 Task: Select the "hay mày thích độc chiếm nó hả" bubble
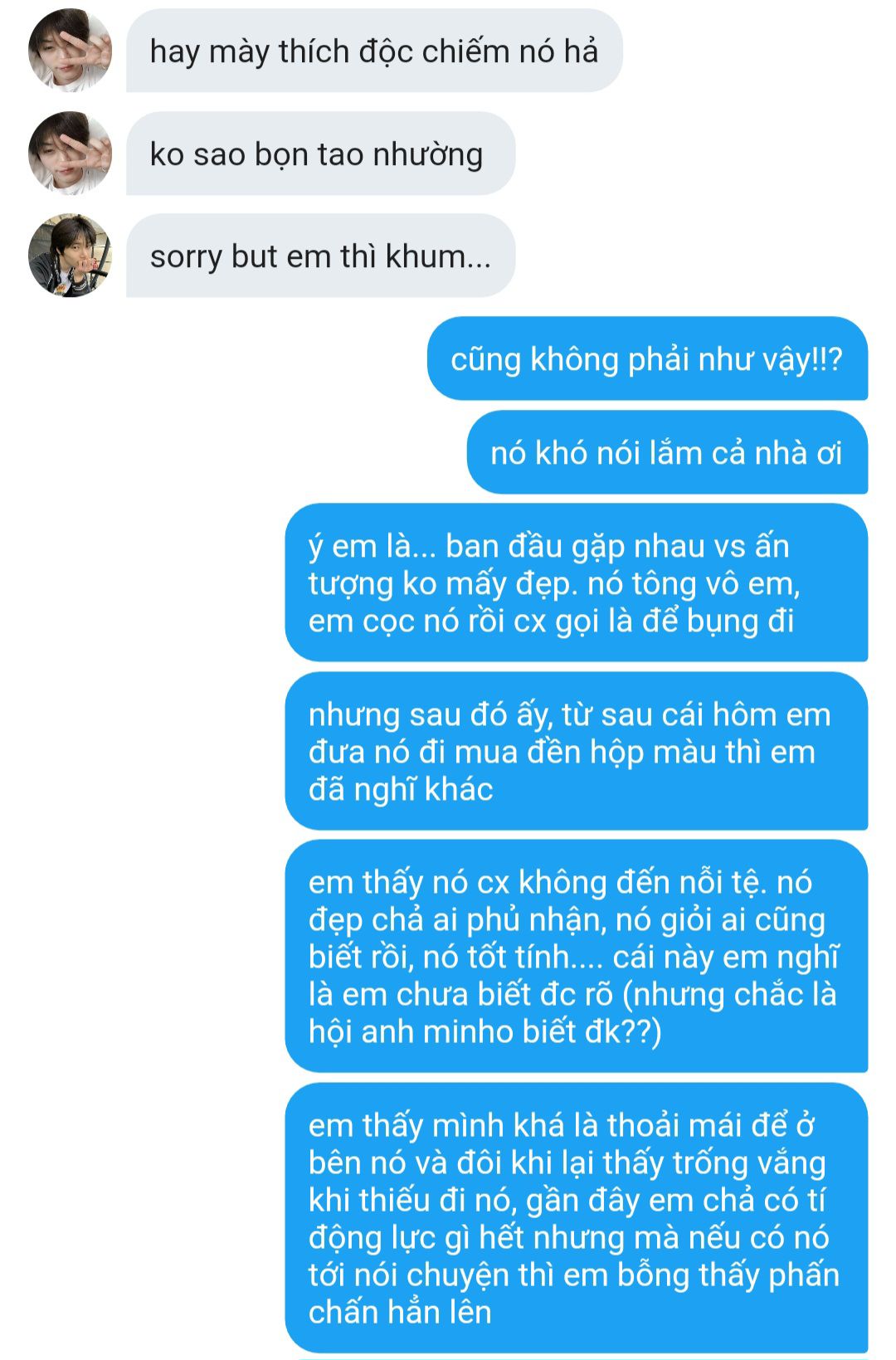(374, 51)
